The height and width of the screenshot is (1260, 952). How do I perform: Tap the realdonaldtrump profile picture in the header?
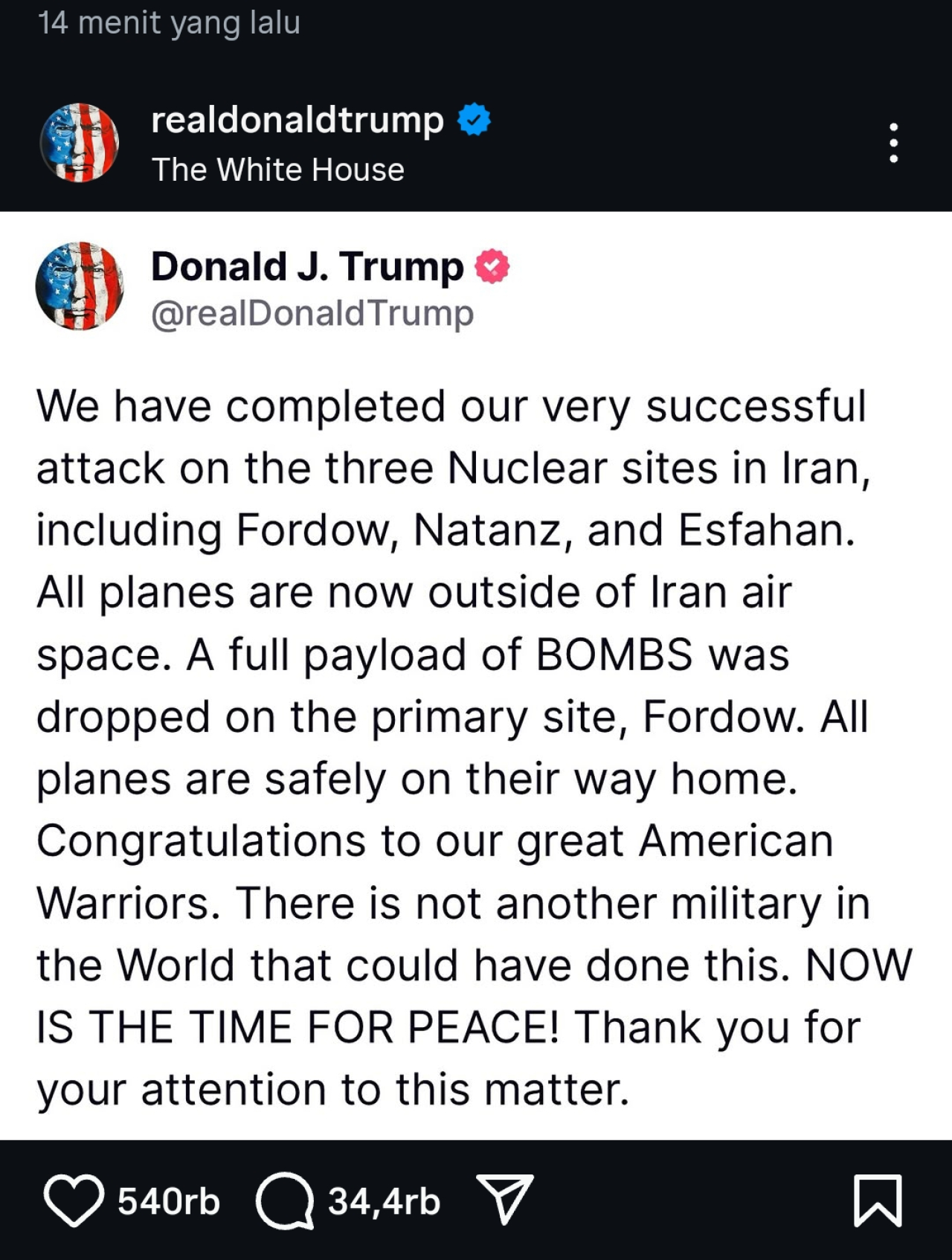(x=79, y=143)
